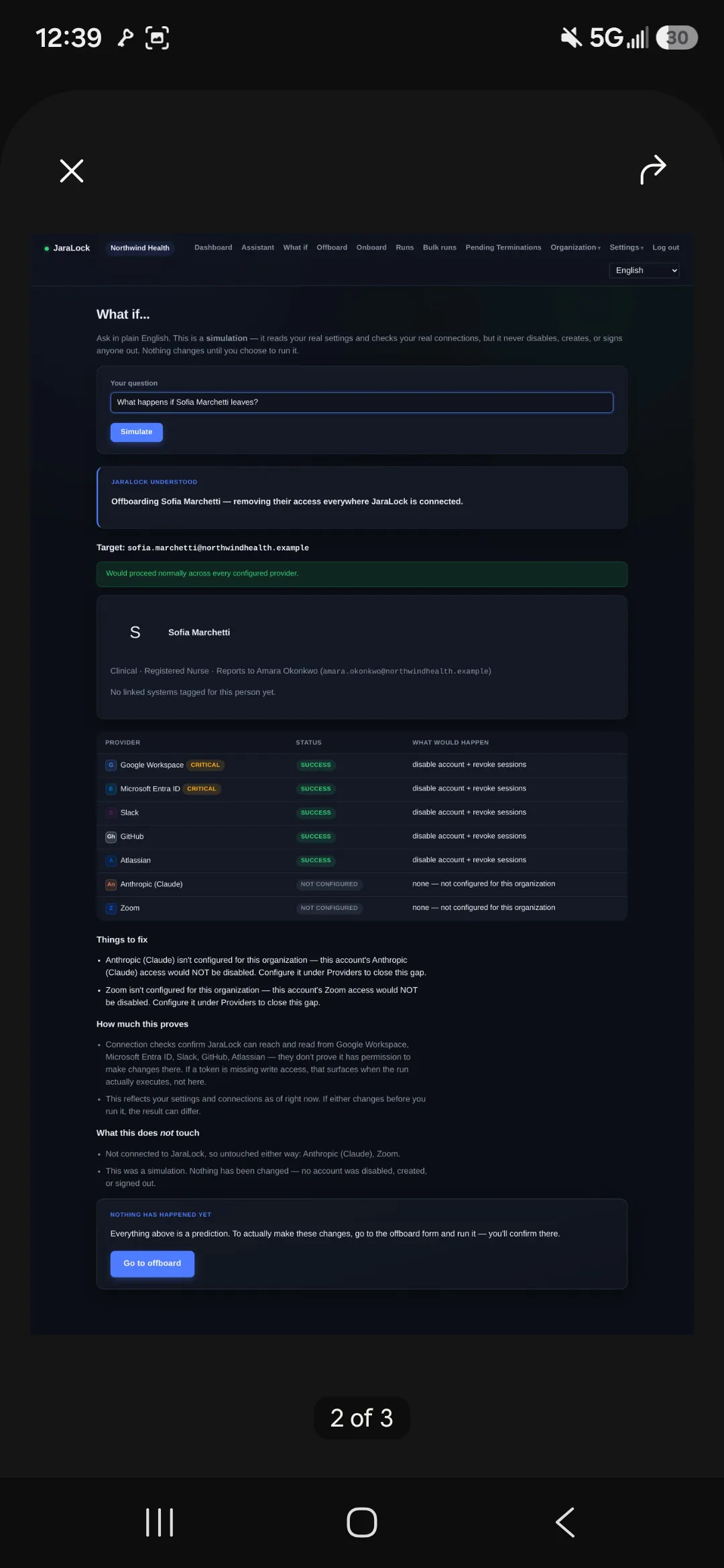
Task: Tap the muted sound status icon
Action: coord(571,38)
